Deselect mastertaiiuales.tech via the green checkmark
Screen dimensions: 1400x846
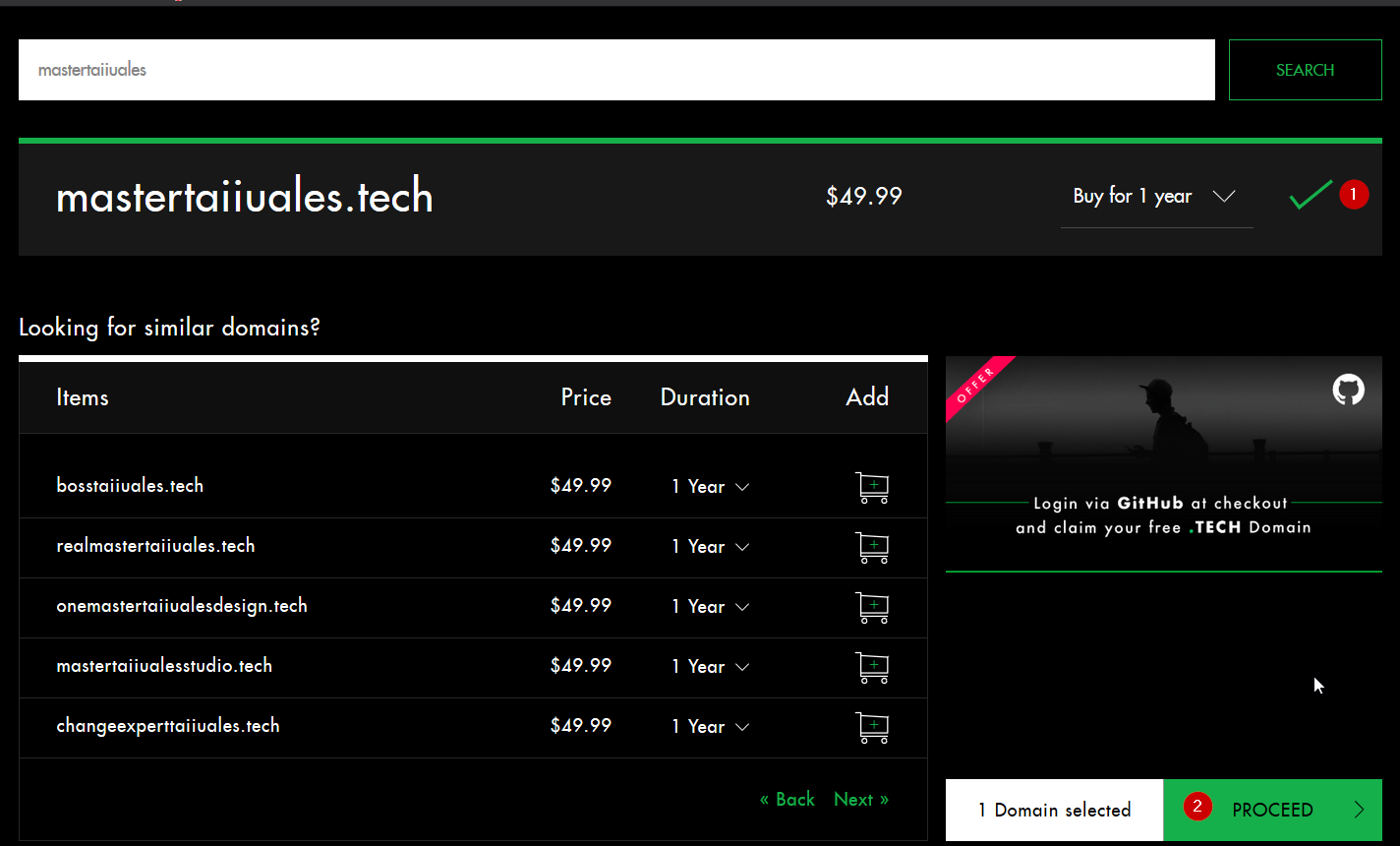[x=1310, y=195]
